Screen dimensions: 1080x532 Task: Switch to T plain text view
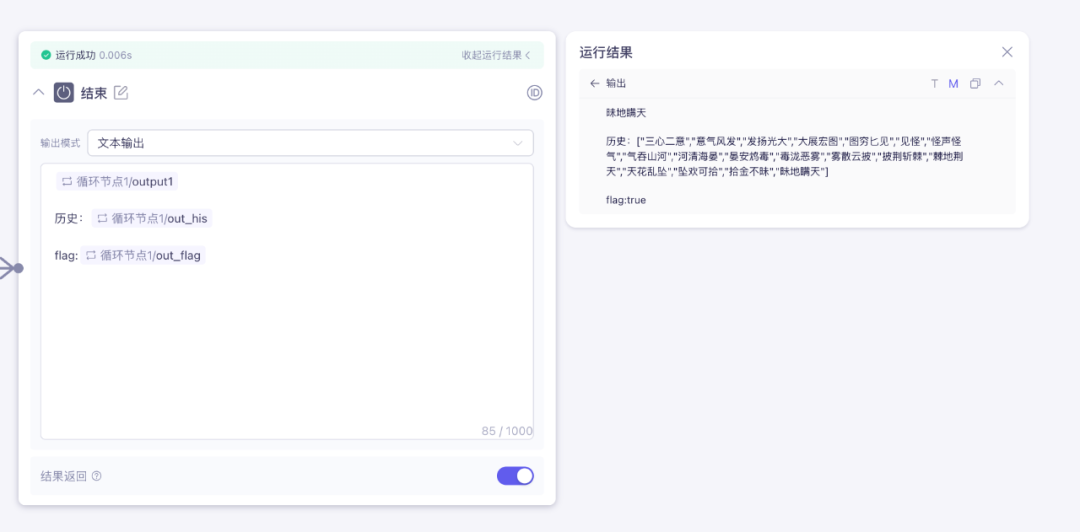point(934,83)
